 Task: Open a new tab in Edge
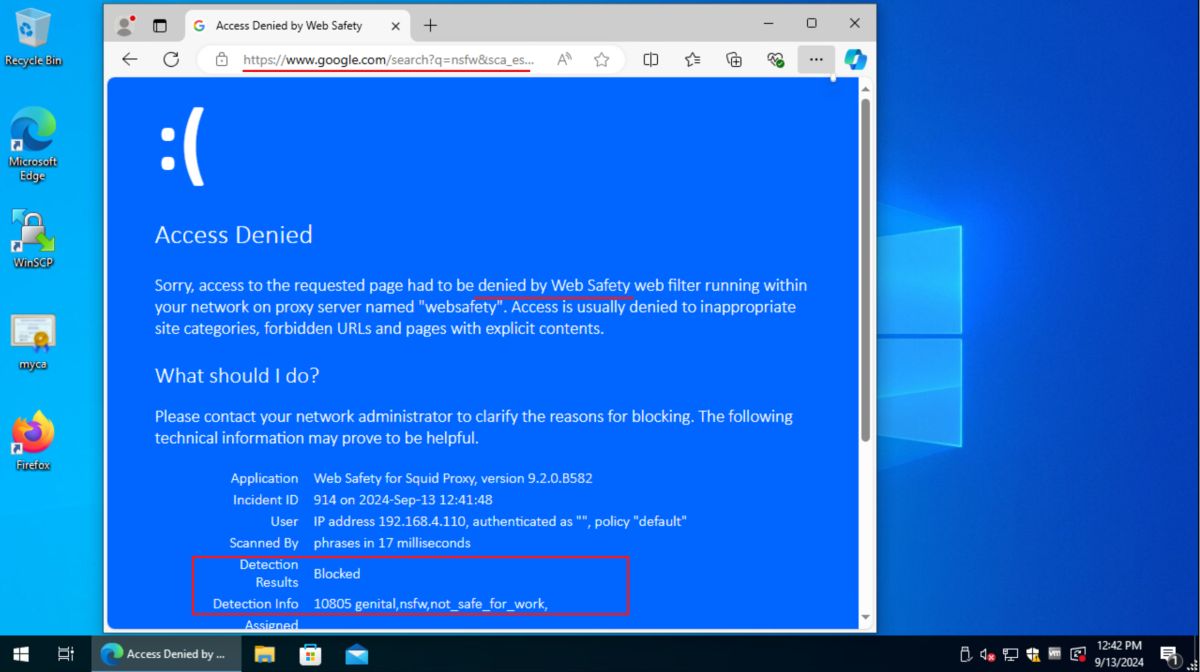click(431, 25)
